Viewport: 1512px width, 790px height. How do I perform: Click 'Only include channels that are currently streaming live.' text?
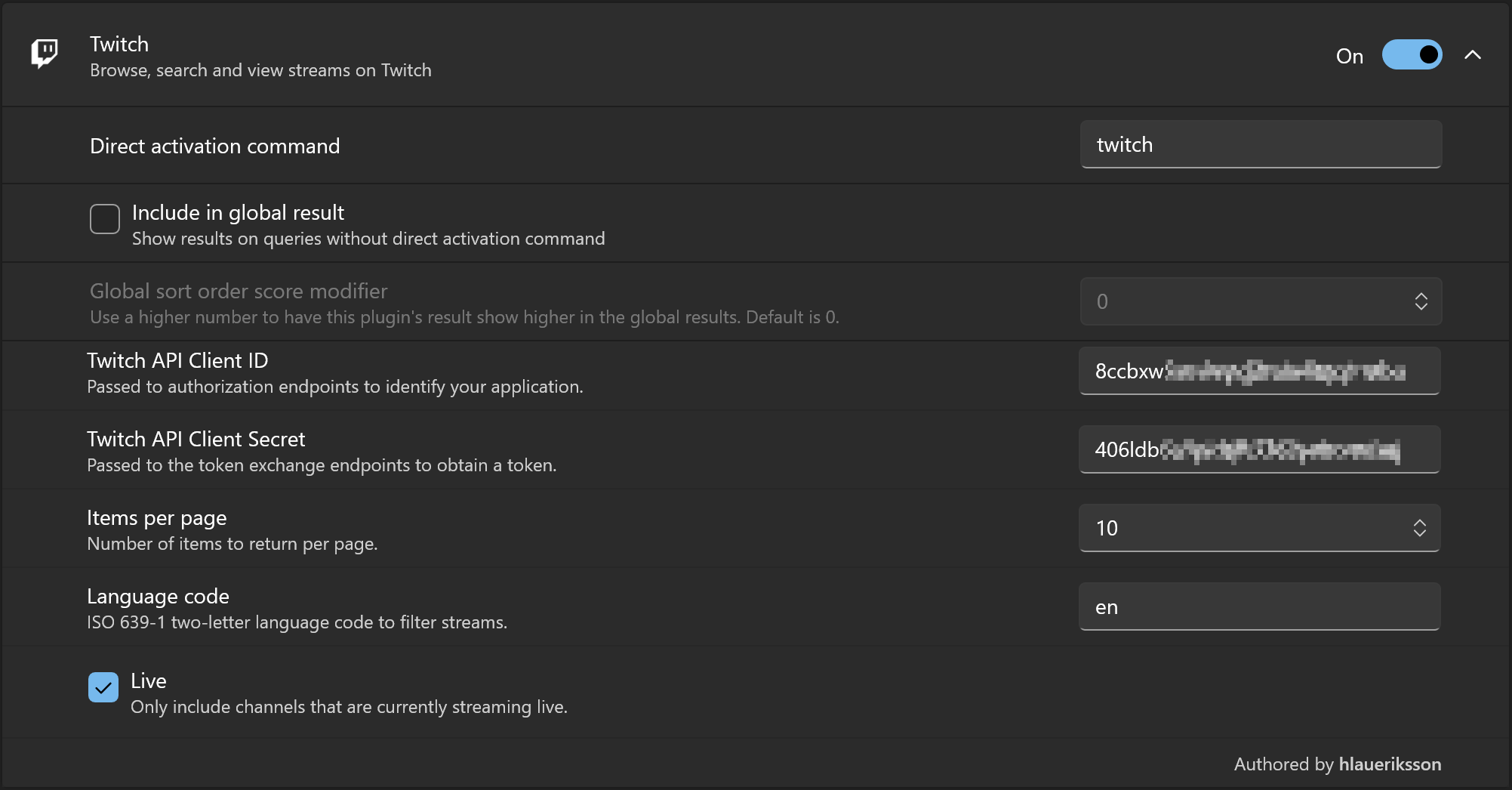349,707
